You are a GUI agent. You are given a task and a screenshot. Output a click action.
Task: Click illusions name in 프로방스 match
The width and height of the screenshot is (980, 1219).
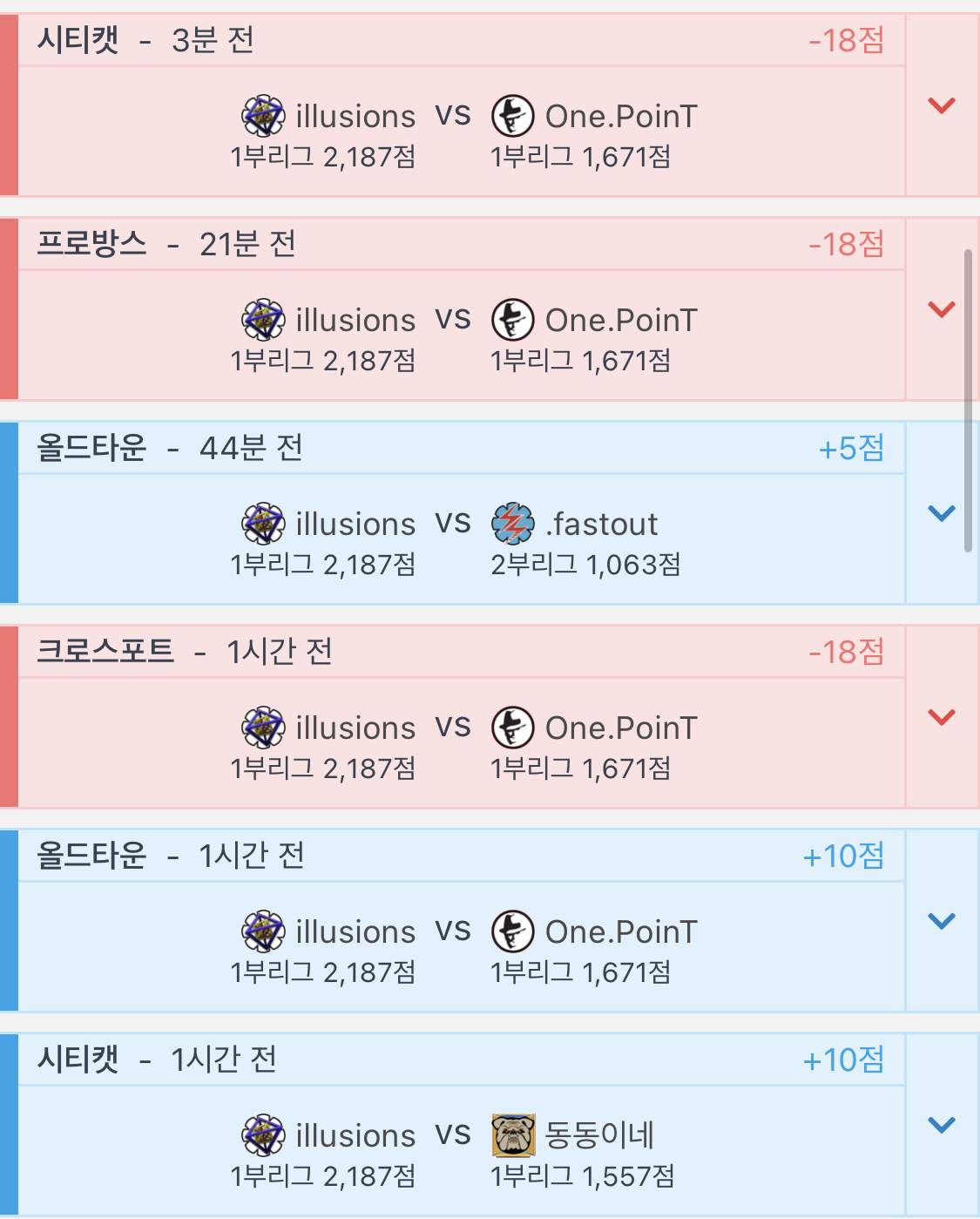tap(355, 321)
